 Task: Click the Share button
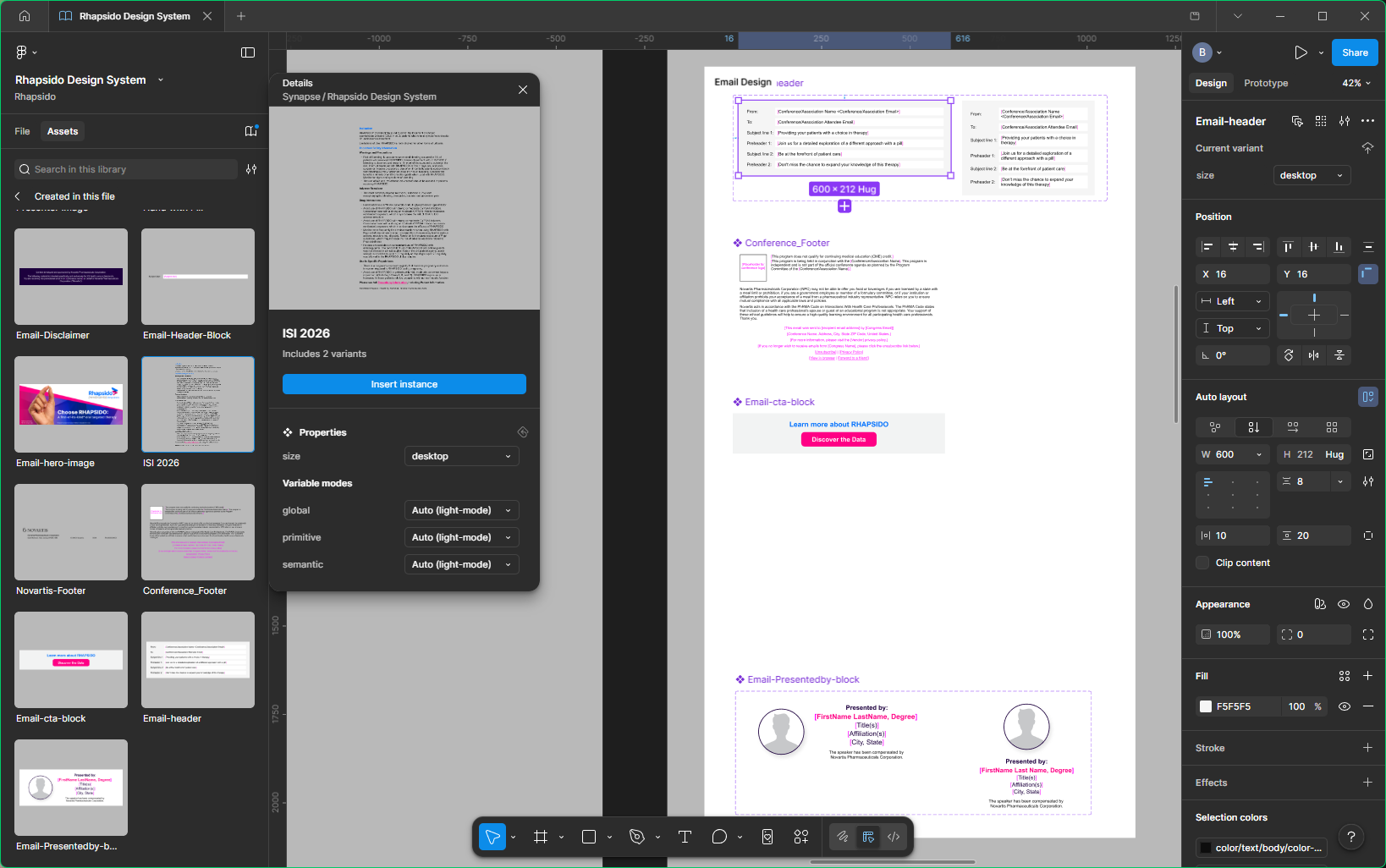tap(1355, 52)
